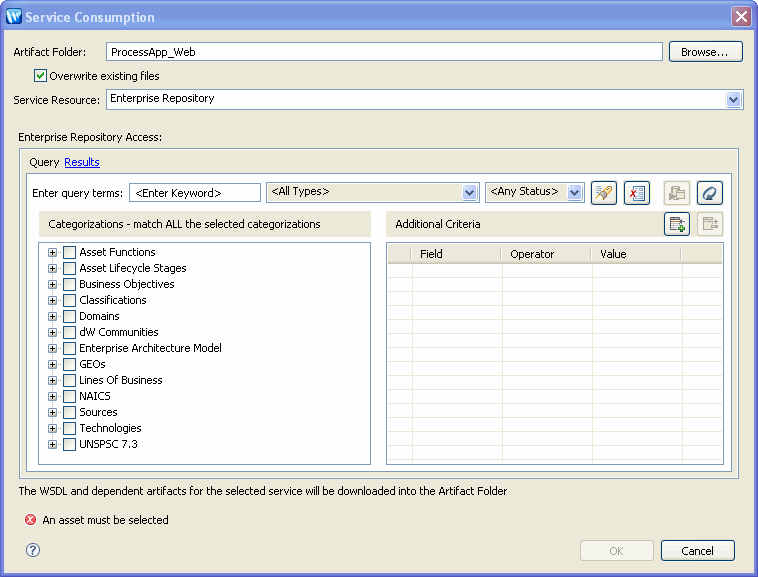Image resolution: width=758 pixels, height=577 pixels.
Task: Expand the Lines Of Business node
Action: pos(52,380)
